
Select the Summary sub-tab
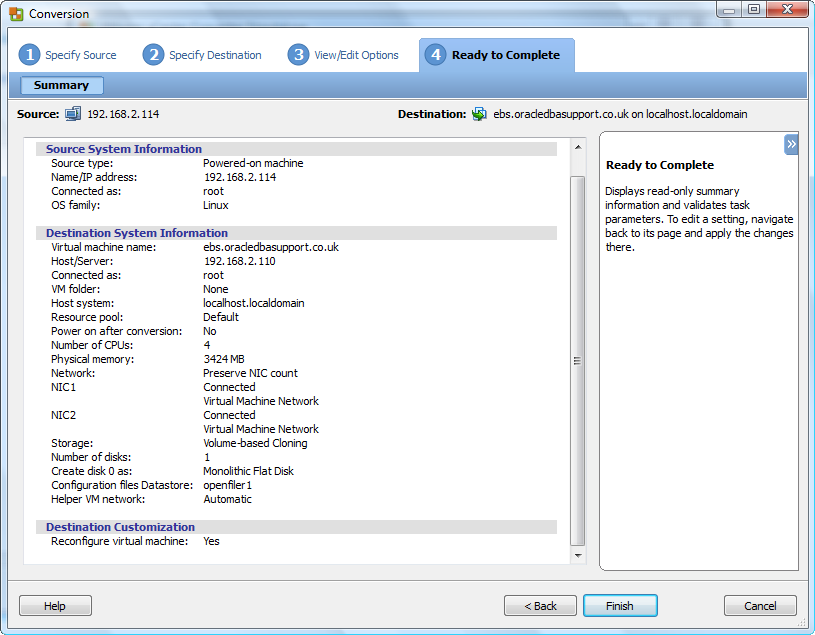[x=61, y=86]
